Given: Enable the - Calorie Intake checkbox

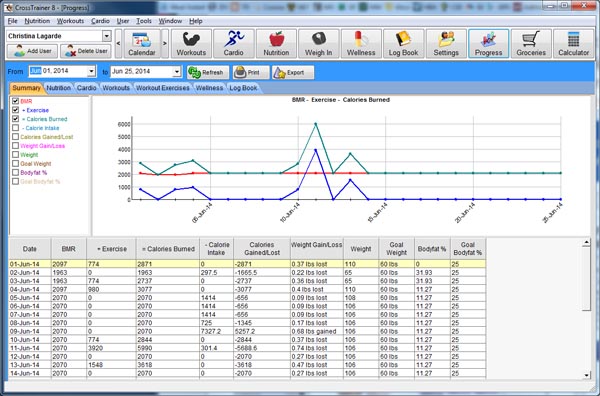Looking at the screenshot, I should point(16,128).
